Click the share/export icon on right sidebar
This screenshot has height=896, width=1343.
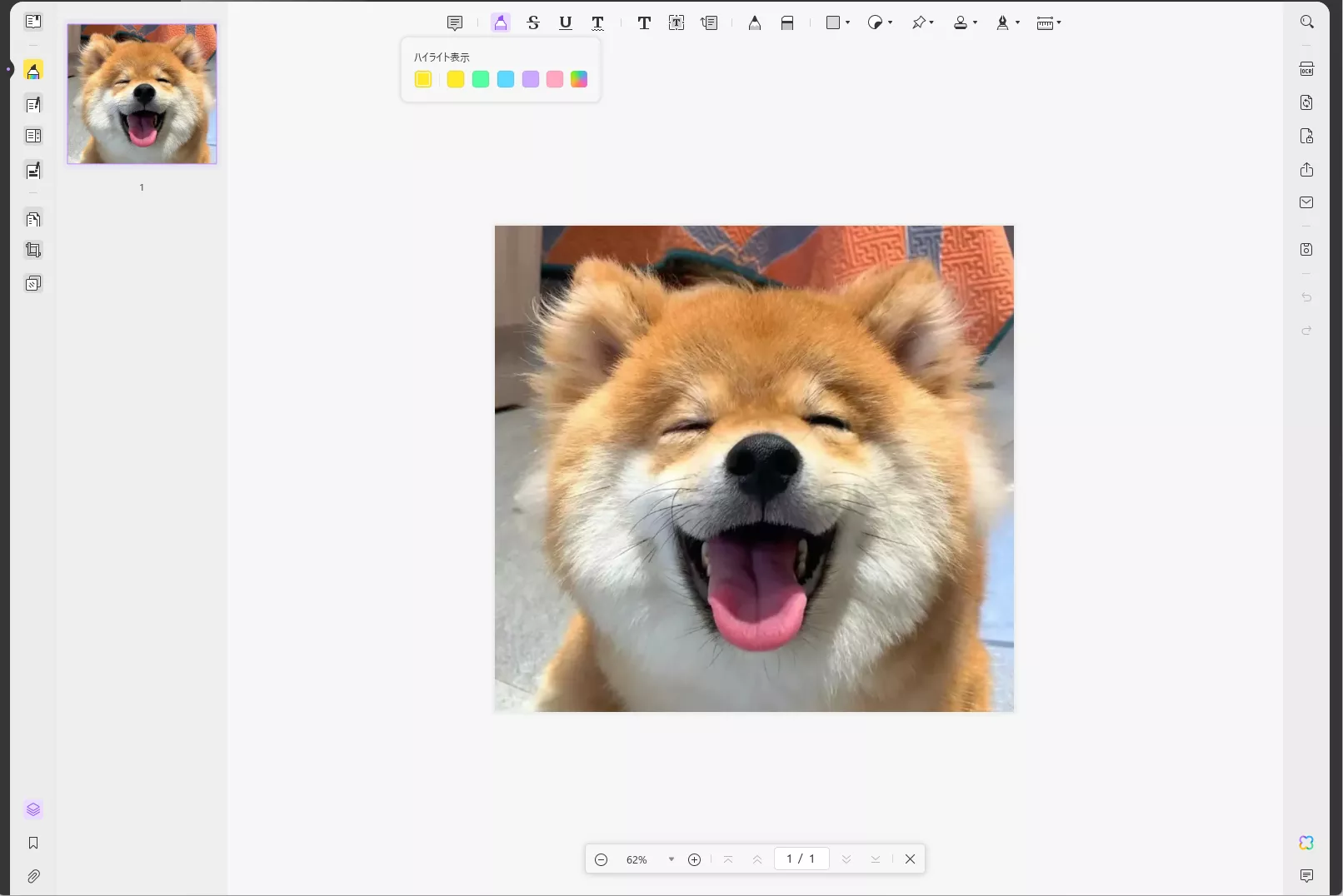coord(1306,170)
